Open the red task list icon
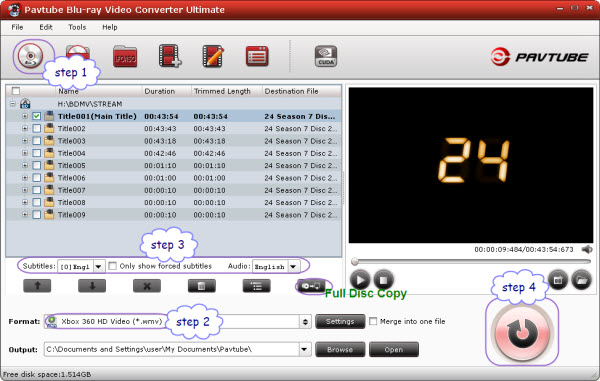The width and height of the screenshot is (600, 381). click(257, 56)
